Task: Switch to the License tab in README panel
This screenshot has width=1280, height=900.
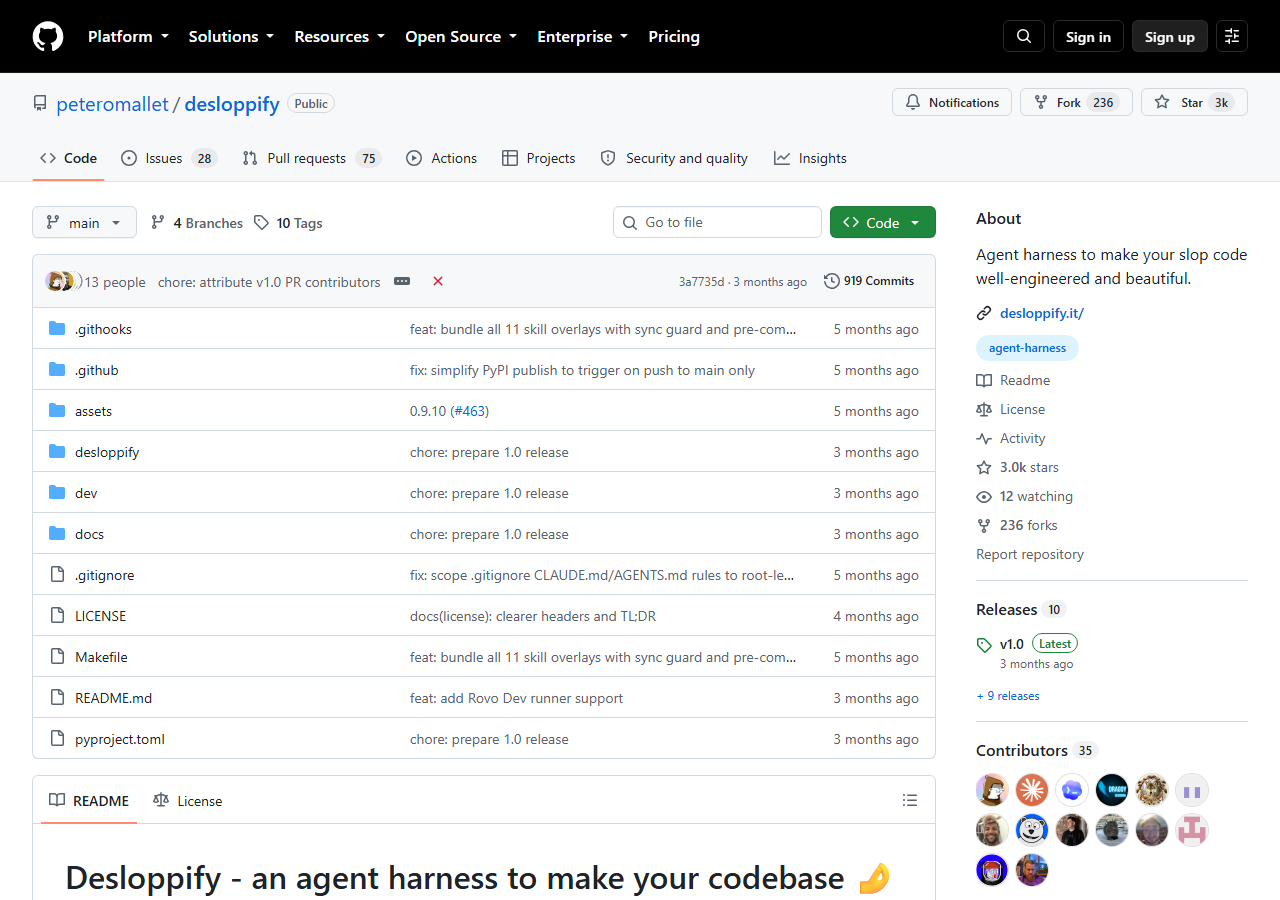Action: tap(188, 800)
